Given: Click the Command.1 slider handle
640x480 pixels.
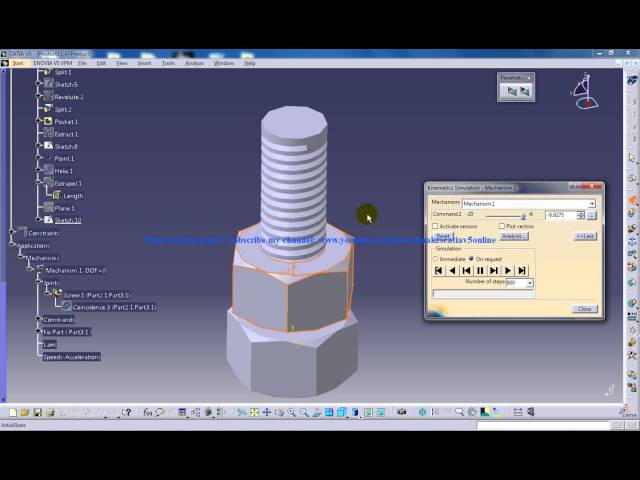Looking at the screenshot, I should (x=523, y=216).
